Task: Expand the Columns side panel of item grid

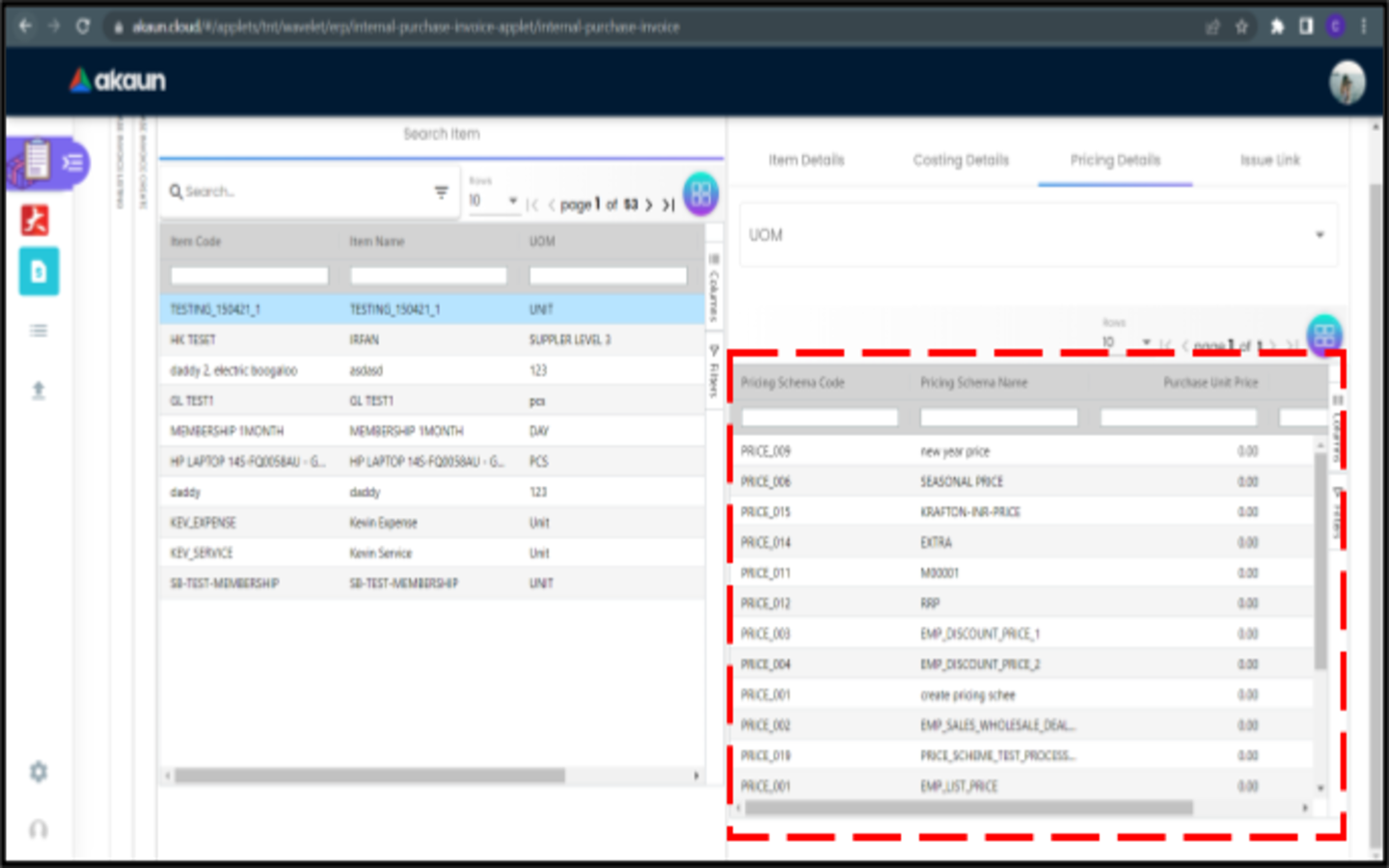Action: pos(714,287)
